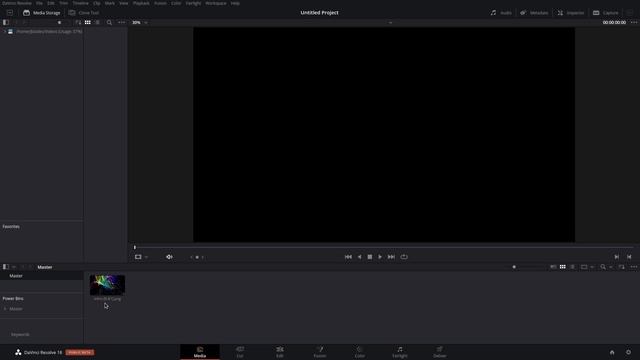The width and height of the screenshot is (640, 360).
Task: Open the Inspector panel
Action: click(x=571, y=13)
